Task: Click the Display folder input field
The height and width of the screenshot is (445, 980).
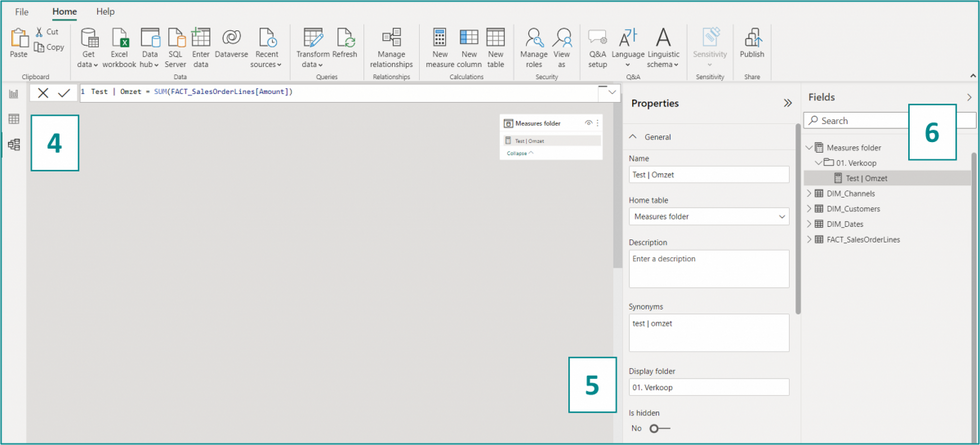Action: [x=709, y=387]
